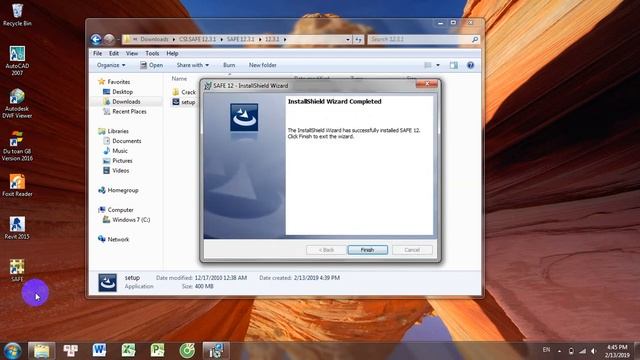Select the setup file in file list

point(184,102)
